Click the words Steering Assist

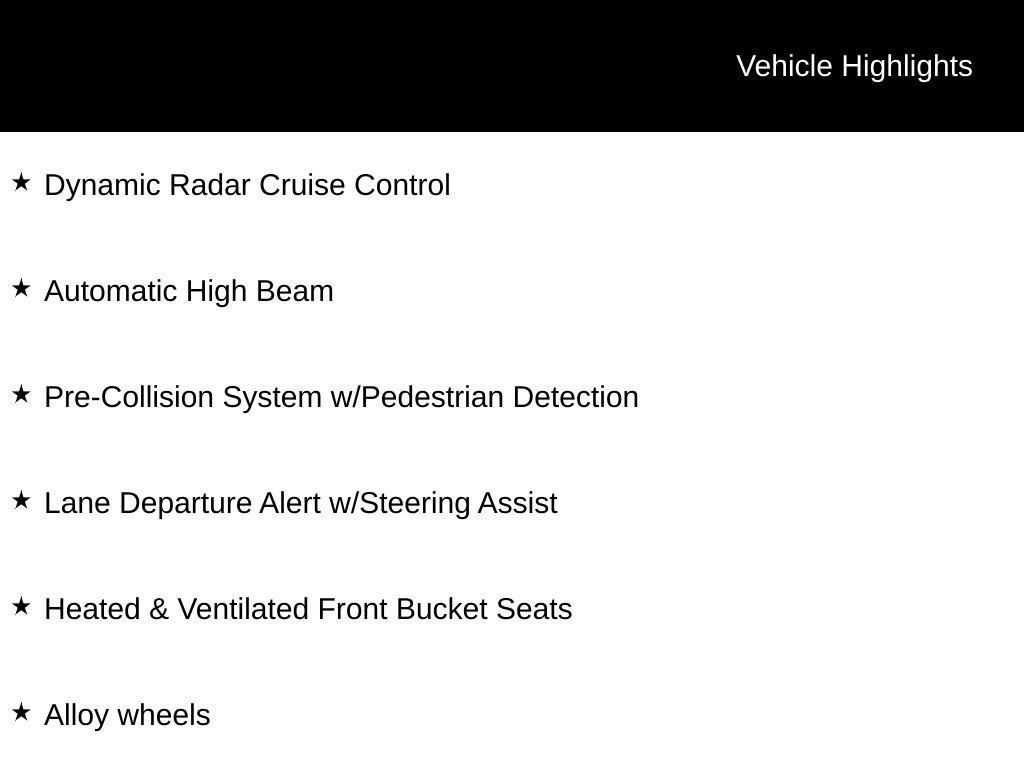point(458,503)
